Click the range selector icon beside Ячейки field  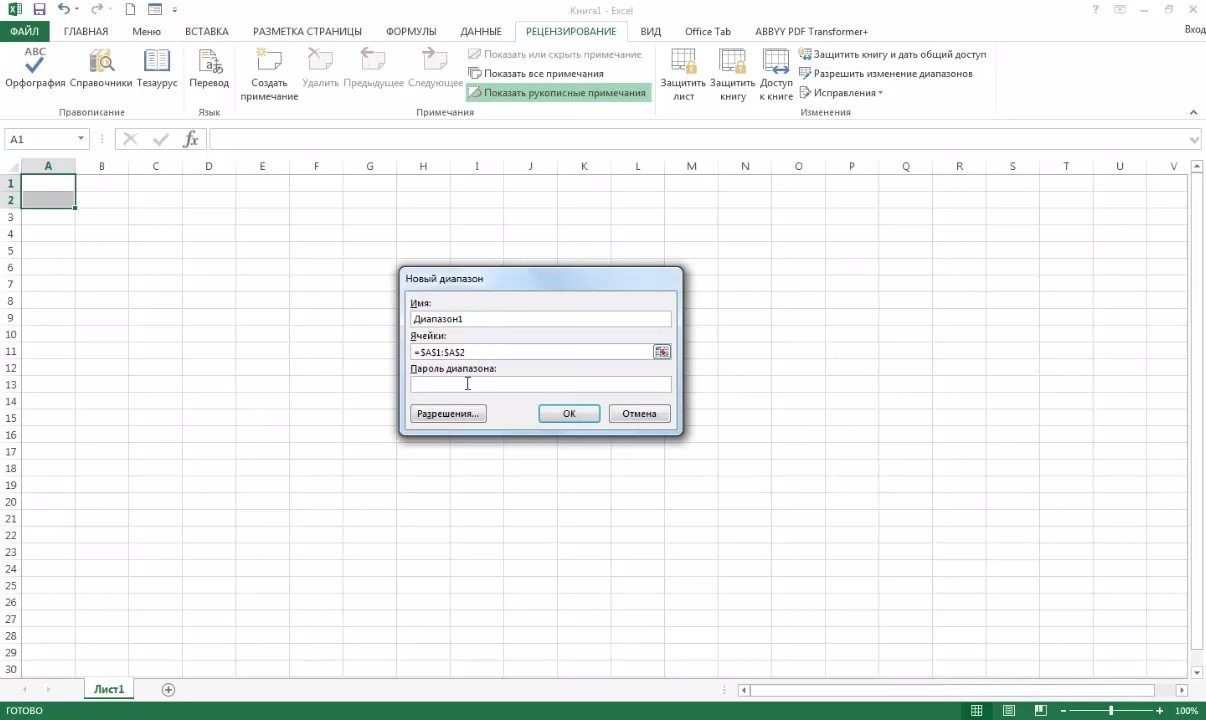click(x=661, y=351)
